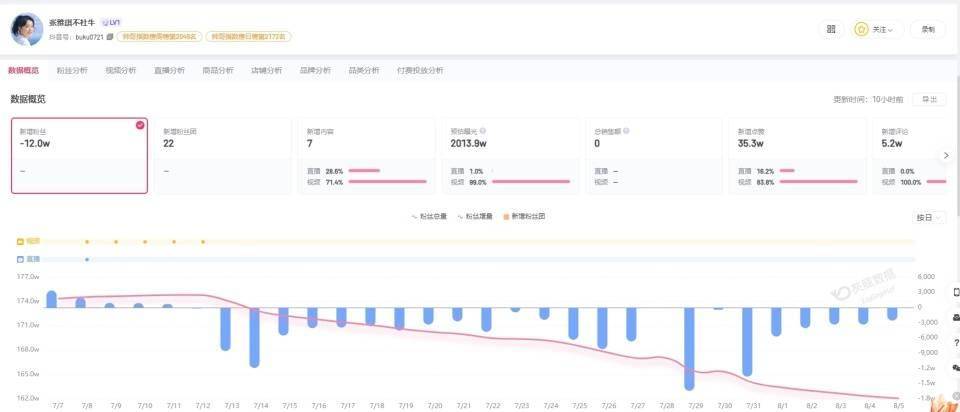Viewport: 960px width, 412px height.
Task: Click the first yellow ranking tag
Action: (159, 37)
